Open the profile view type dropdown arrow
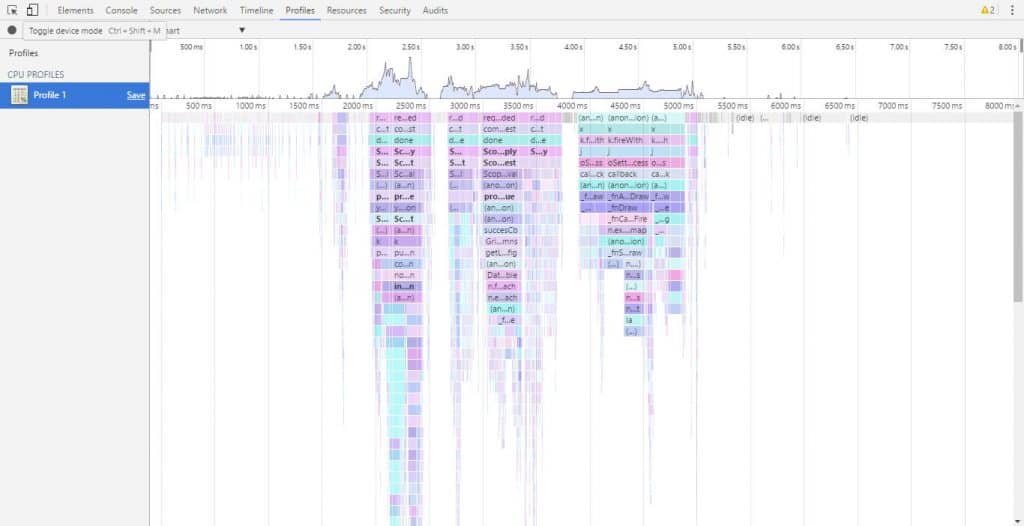Image resolution: width=1024 pixels, height=526 pixels. pos(242,30)
